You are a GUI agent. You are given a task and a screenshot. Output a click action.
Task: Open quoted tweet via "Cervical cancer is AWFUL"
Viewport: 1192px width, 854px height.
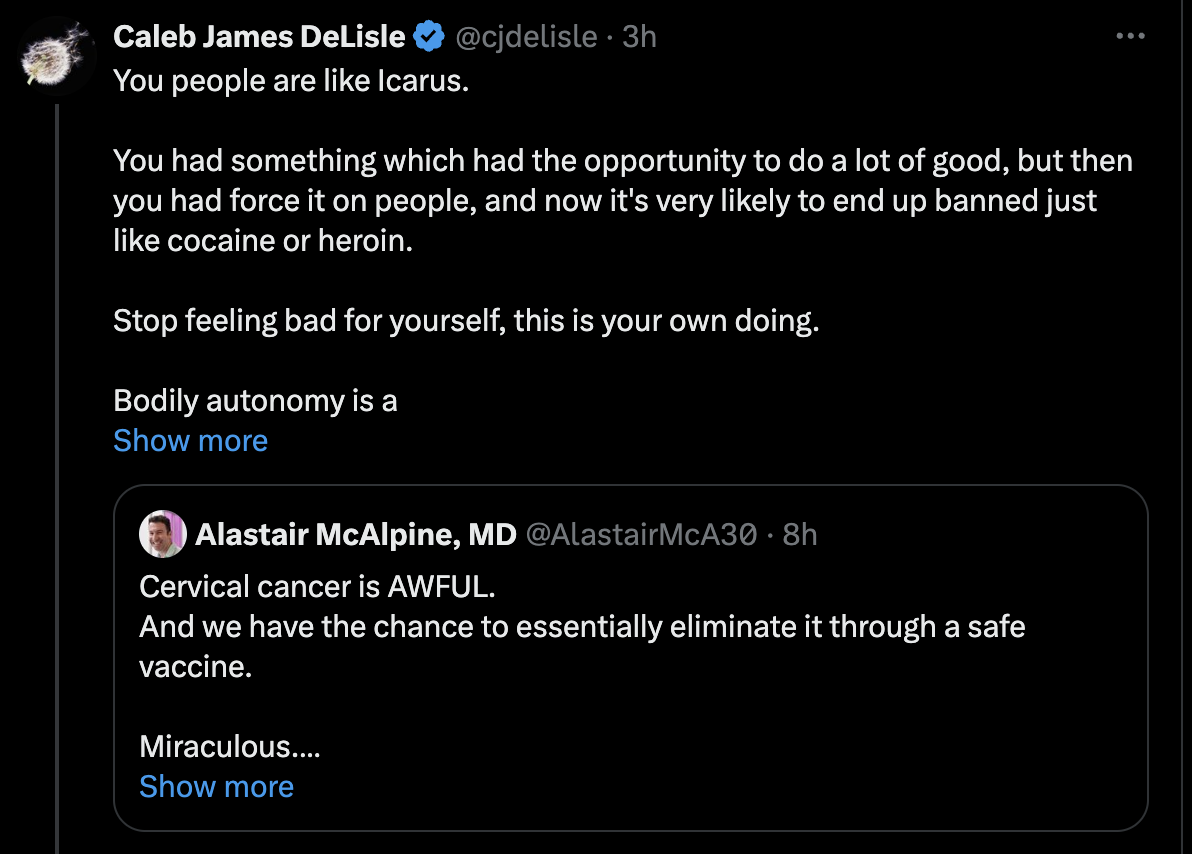[317, 587]
